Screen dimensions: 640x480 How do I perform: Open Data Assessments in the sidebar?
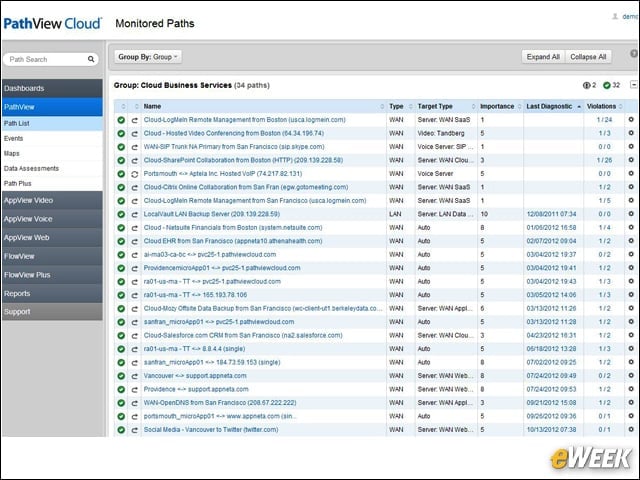(52, 168)
